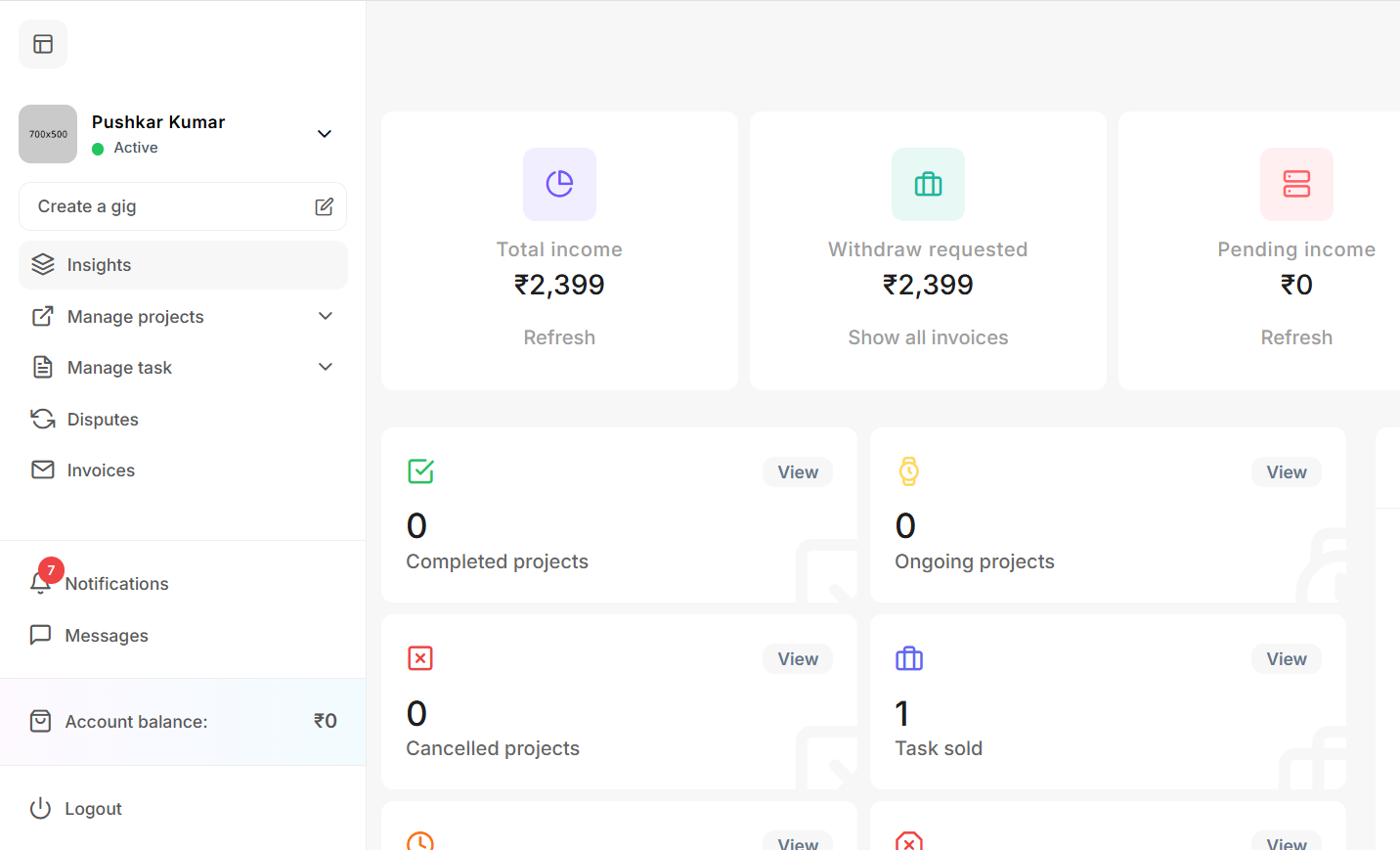Open Manage task menu

pos(183,368)
